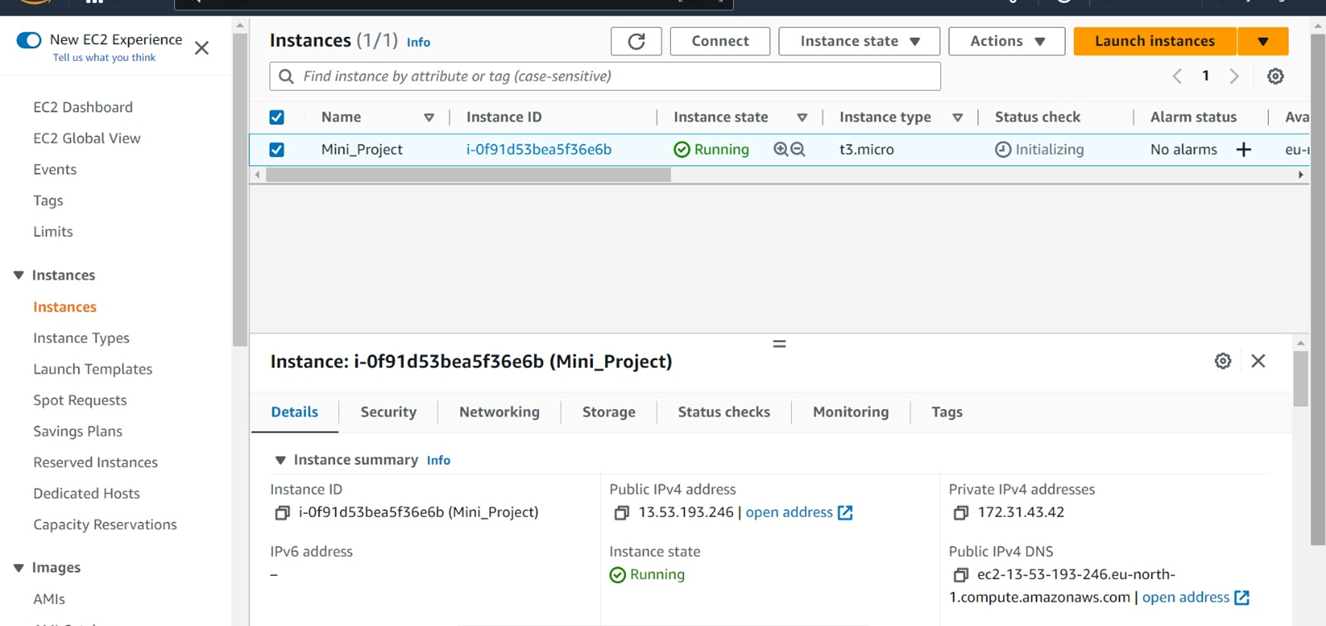Copy the public IPv4 address
The image size is (1326, 626).
click(621, 513)
